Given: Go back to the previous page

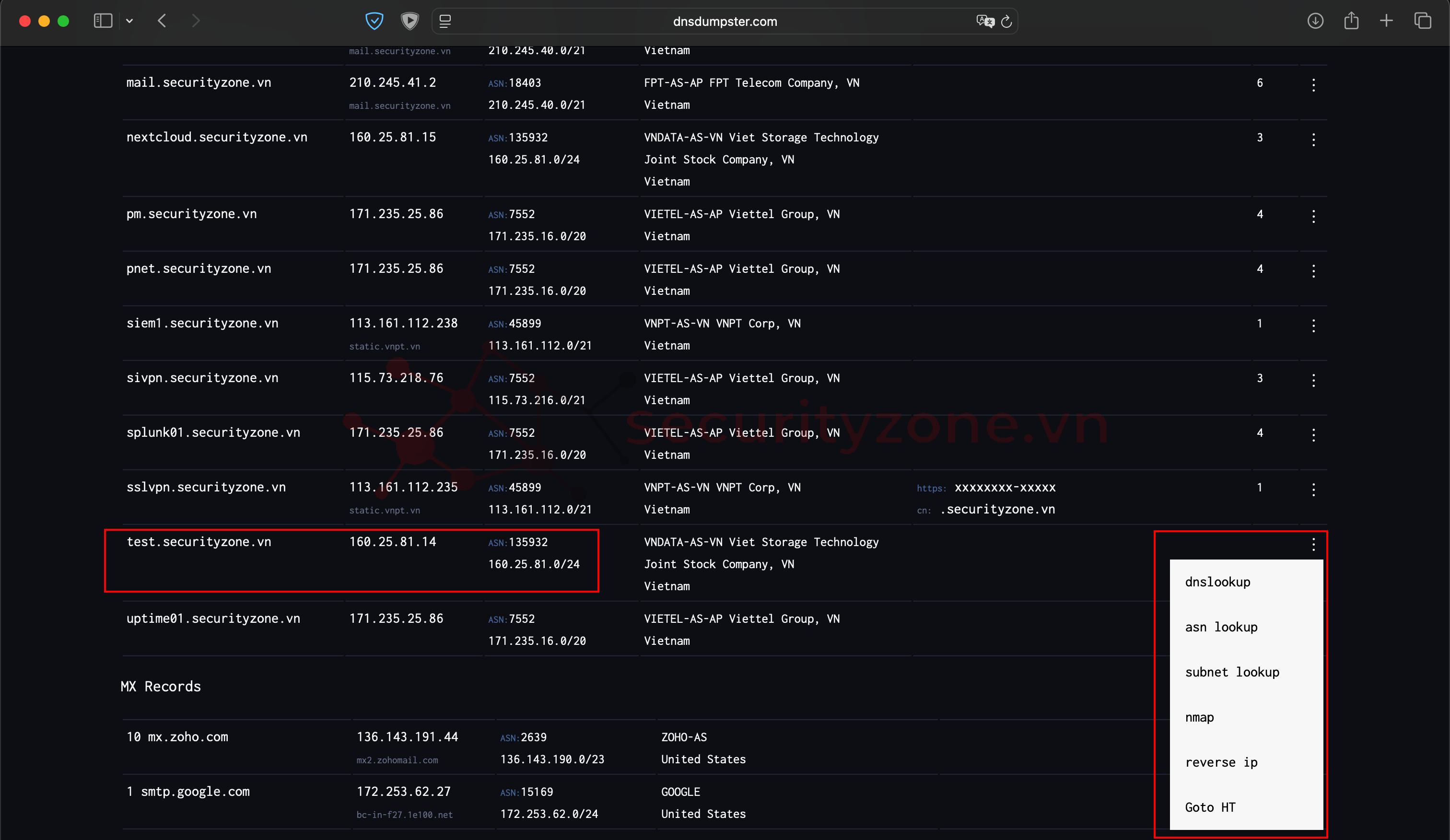Looking at the screenshot, I should coord(162,21).
